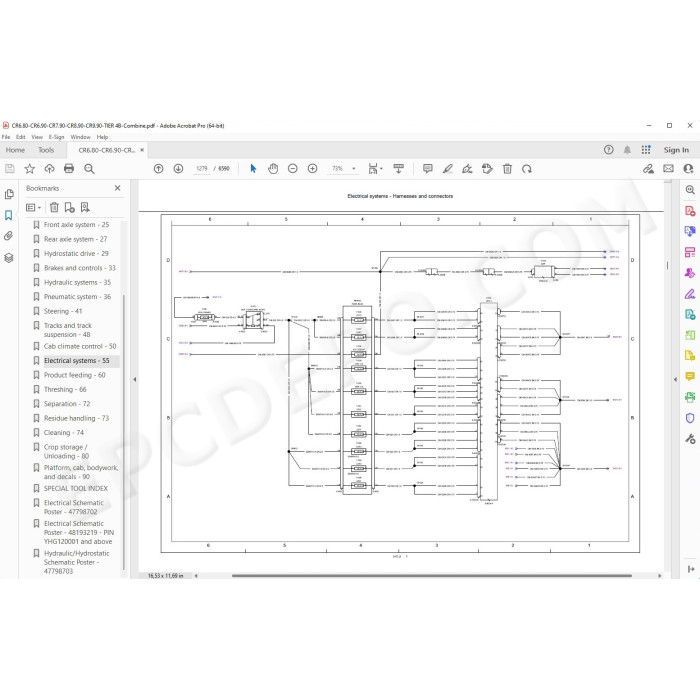Go to the previous page with the up arrow
The image size is (700, 700).
158,169
